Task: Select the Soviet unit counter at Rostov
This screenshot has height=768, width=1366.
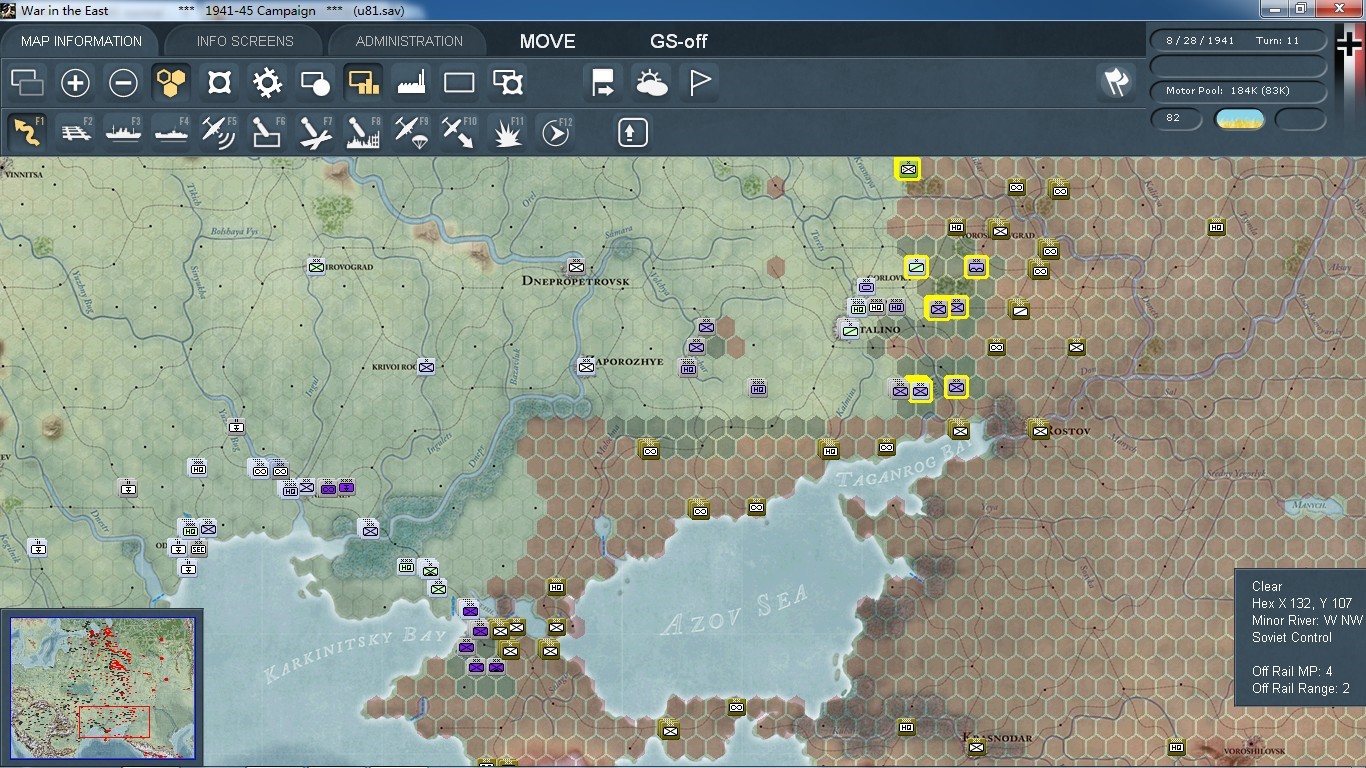Action: point(1039,430)
